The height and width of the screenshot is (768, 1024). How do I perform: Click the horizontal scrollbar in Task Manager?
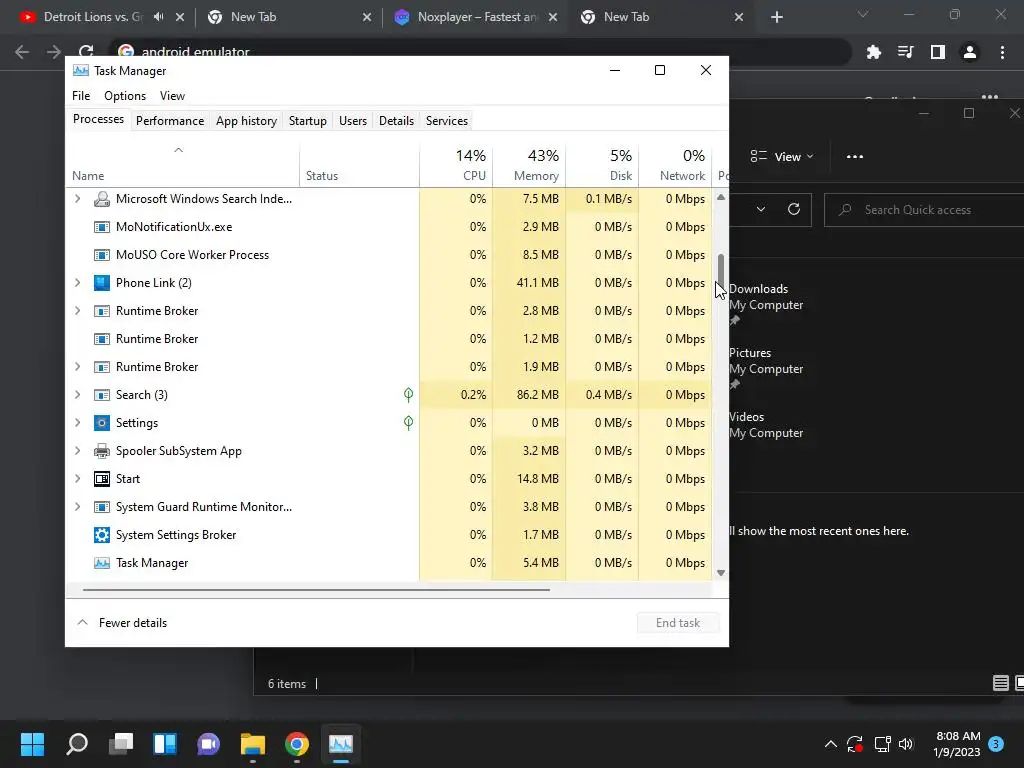click(x=316, y=590)
